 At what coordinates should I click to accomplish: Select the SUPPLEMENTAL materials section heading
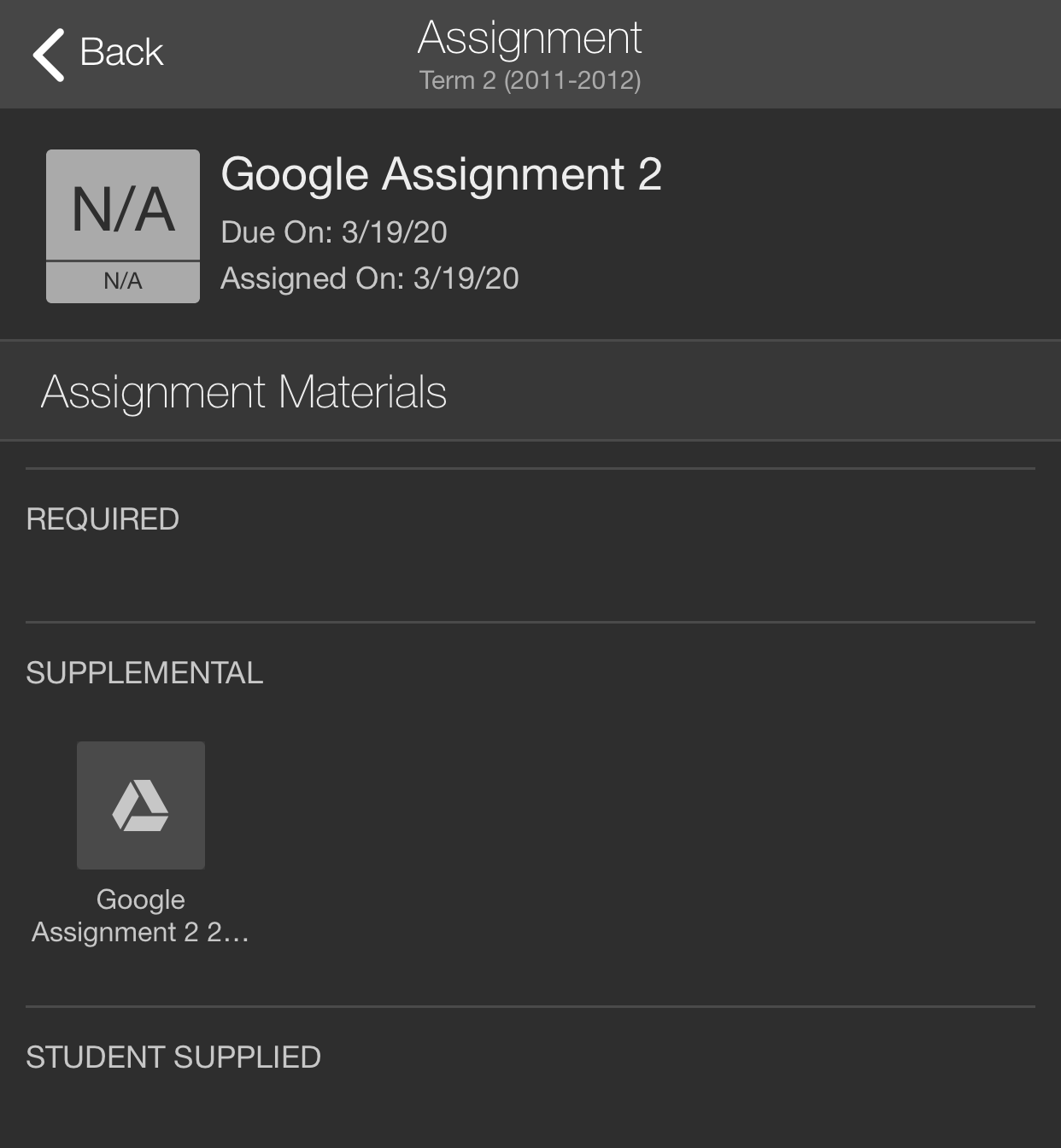144,673
